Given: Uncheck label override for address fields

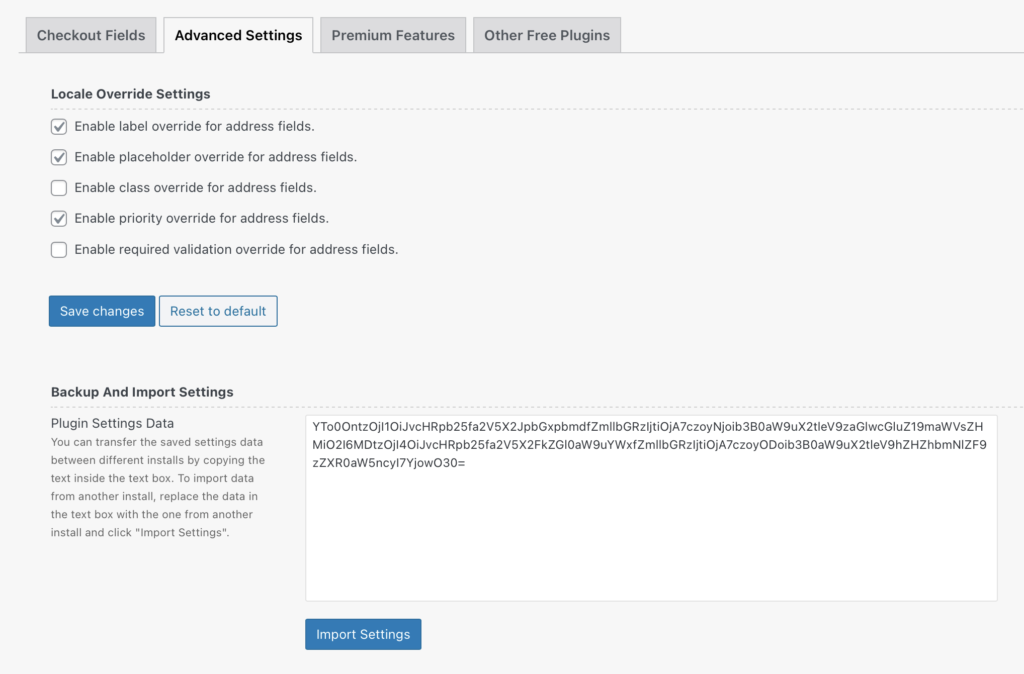Looking at the screenshot, I should coord(59,127).
